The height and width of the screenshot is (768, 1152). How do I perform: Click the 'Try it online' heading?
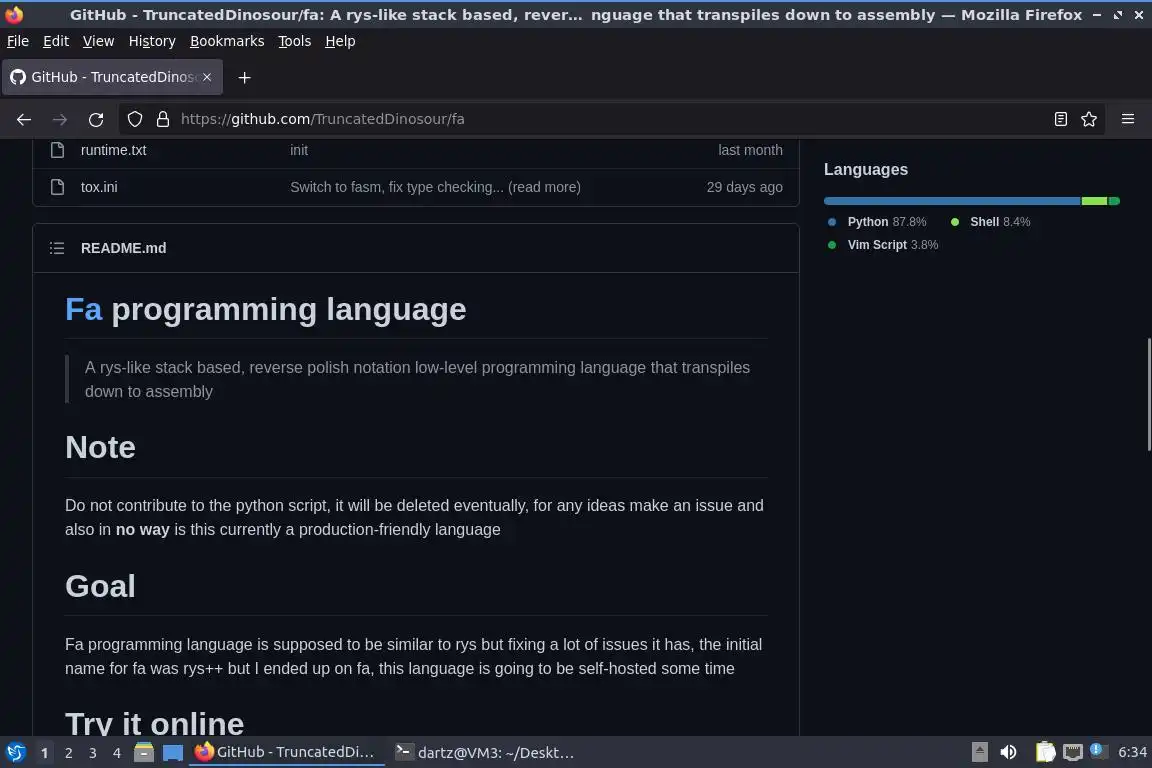[154, 723]
